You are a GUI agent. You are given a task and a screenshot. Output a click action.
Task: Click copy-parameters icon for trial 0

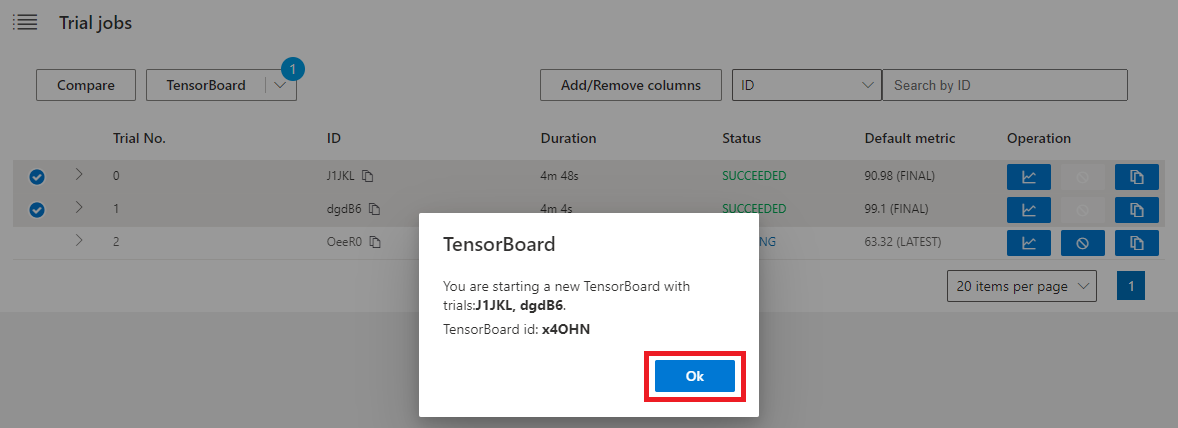click(x=1136, y=177)
